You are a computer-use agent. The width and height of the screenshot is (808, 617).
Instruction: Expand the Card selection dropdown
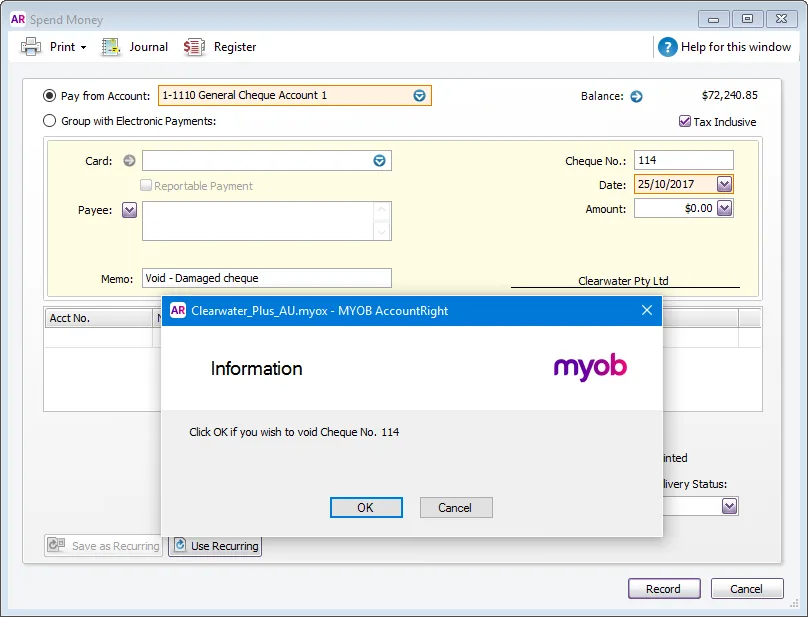point(379,161)
